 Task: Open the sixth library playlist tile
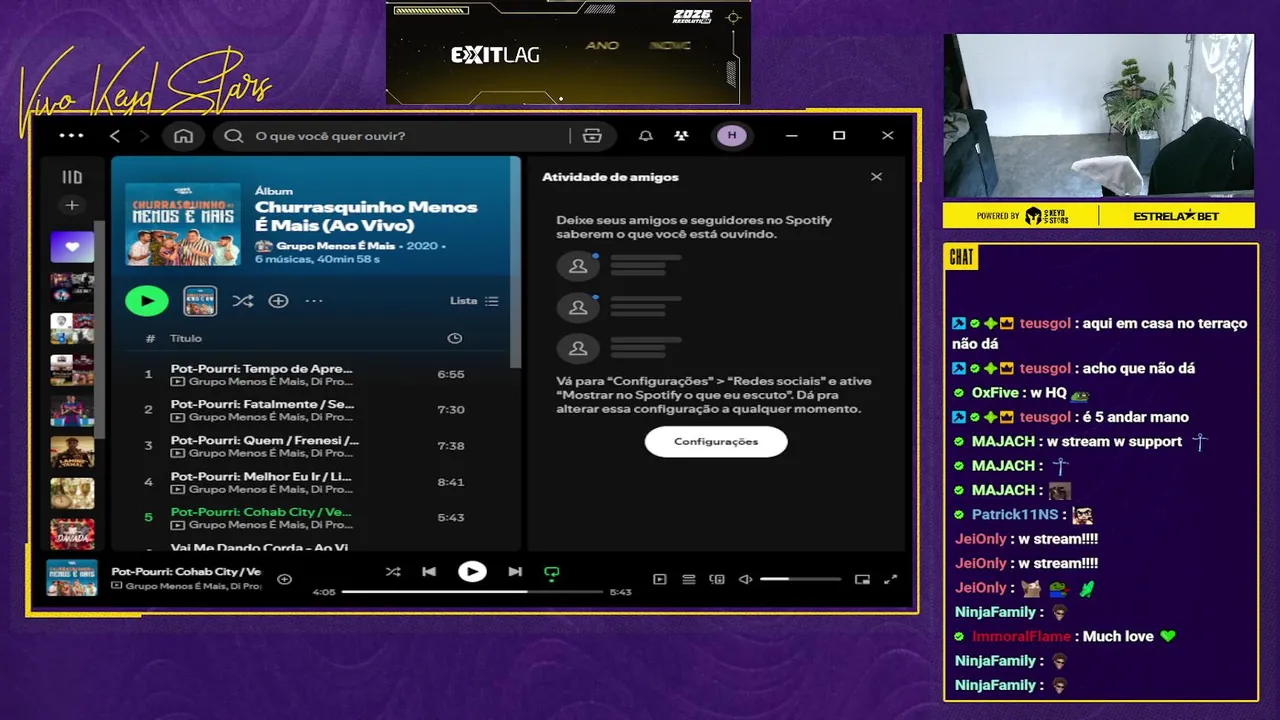(x=72, y=452)
